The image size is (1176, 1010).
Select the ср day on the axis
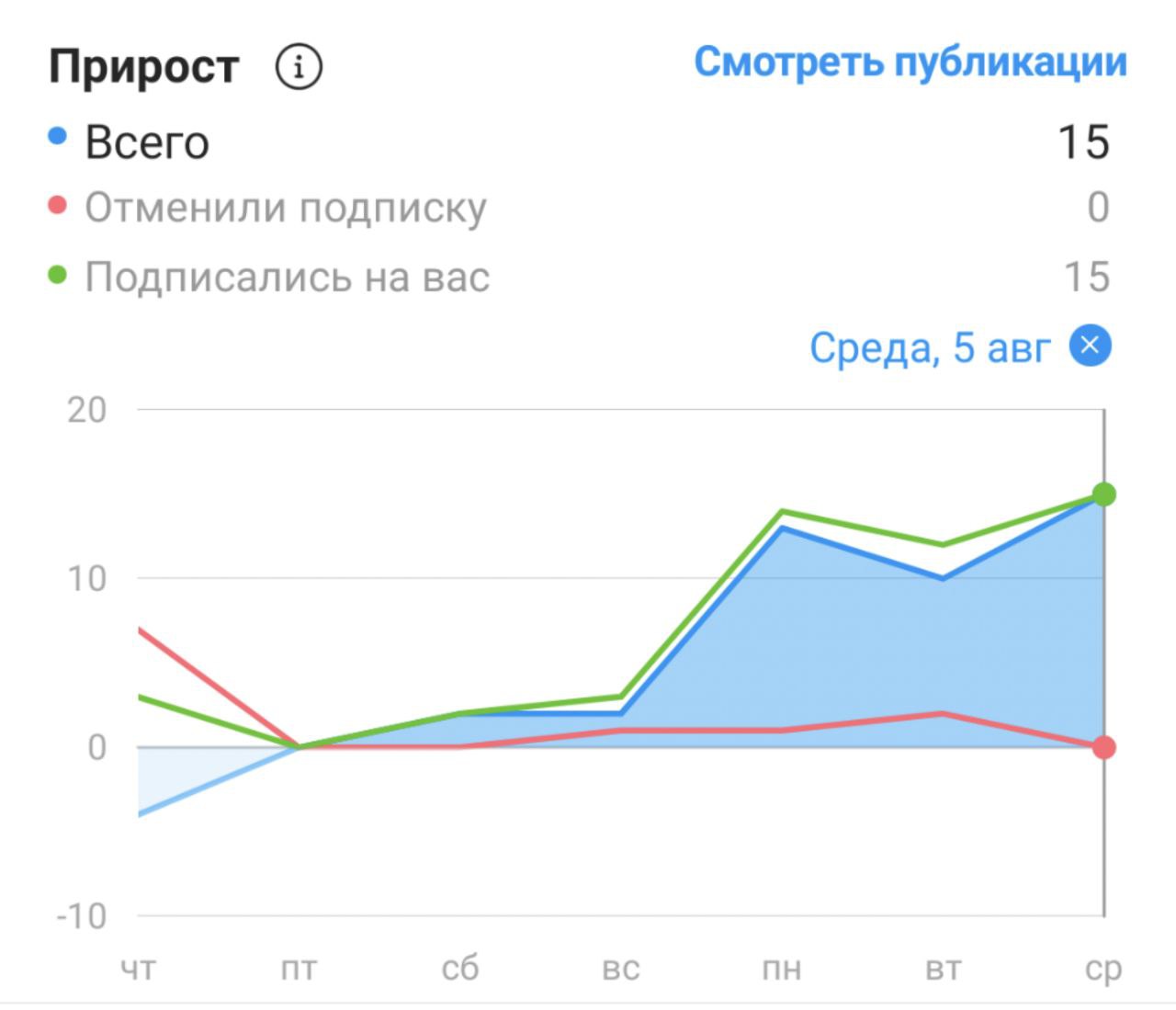1103,968
